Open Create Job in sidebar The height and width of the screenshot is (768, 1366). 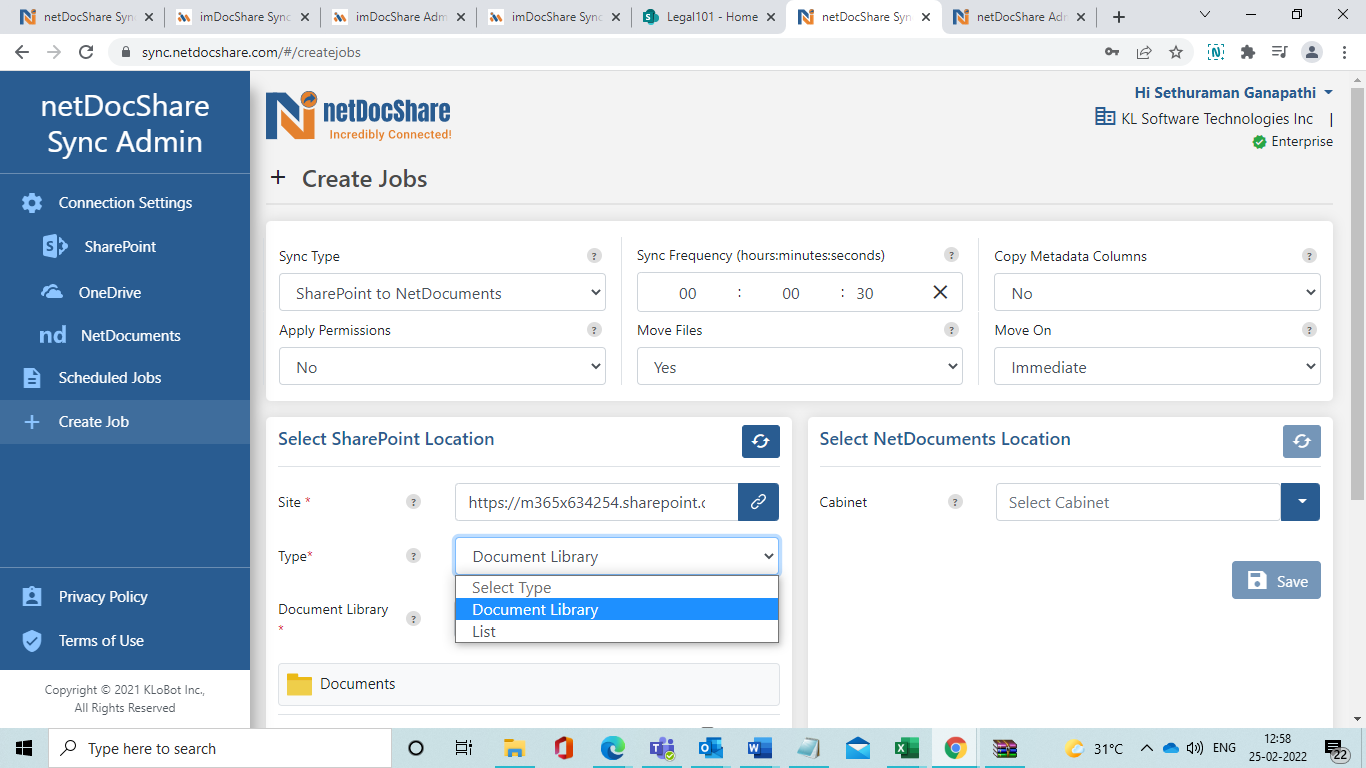pyautogui.click(x=125, y=422)
